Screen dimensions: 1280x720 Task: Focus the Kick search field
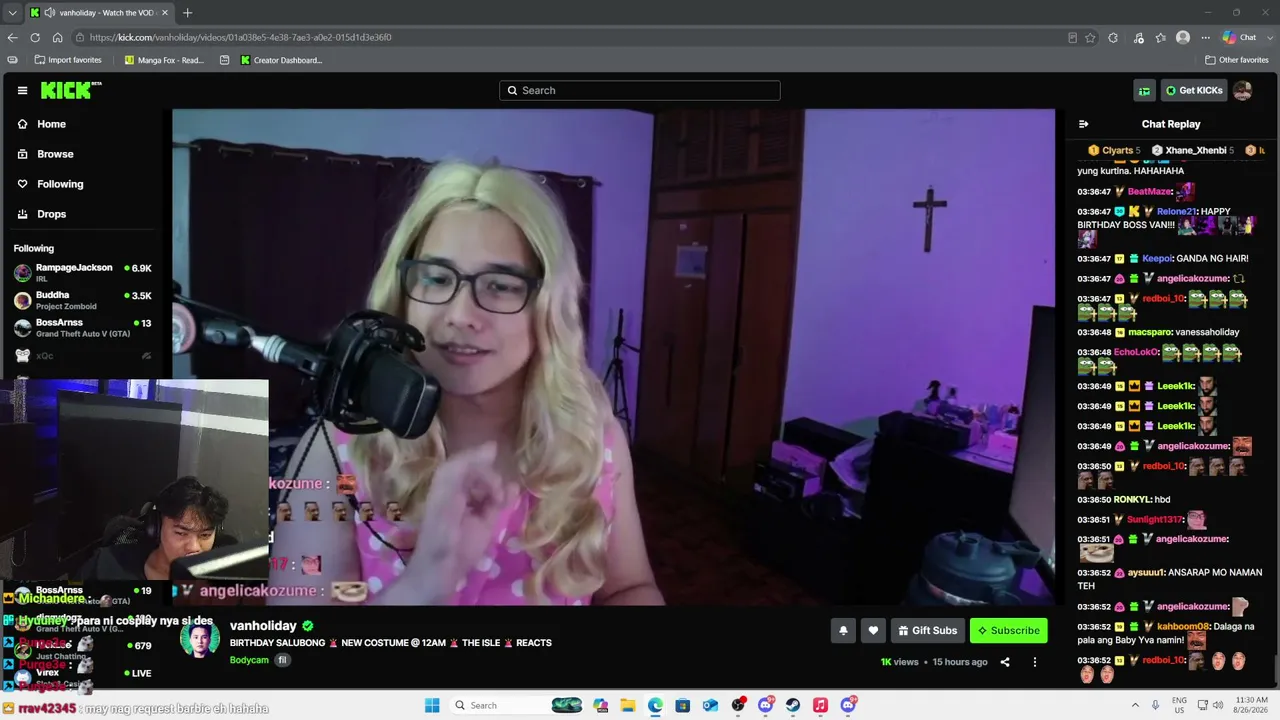640,90
